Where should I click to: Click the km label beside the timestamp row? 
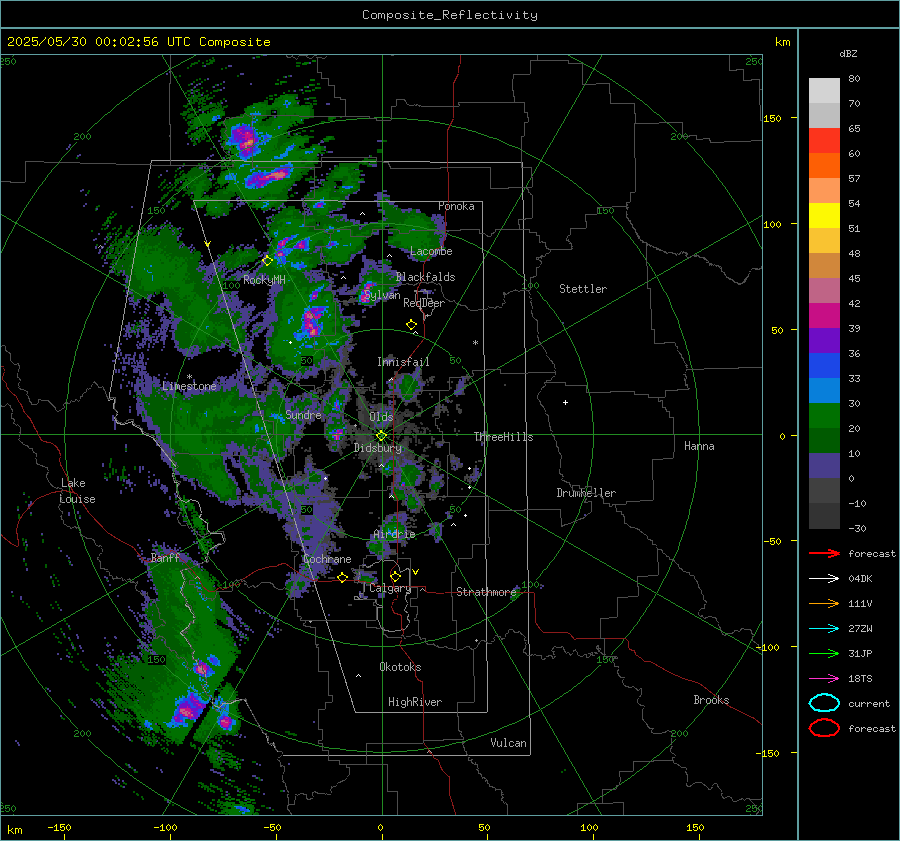tap(782, 42)
